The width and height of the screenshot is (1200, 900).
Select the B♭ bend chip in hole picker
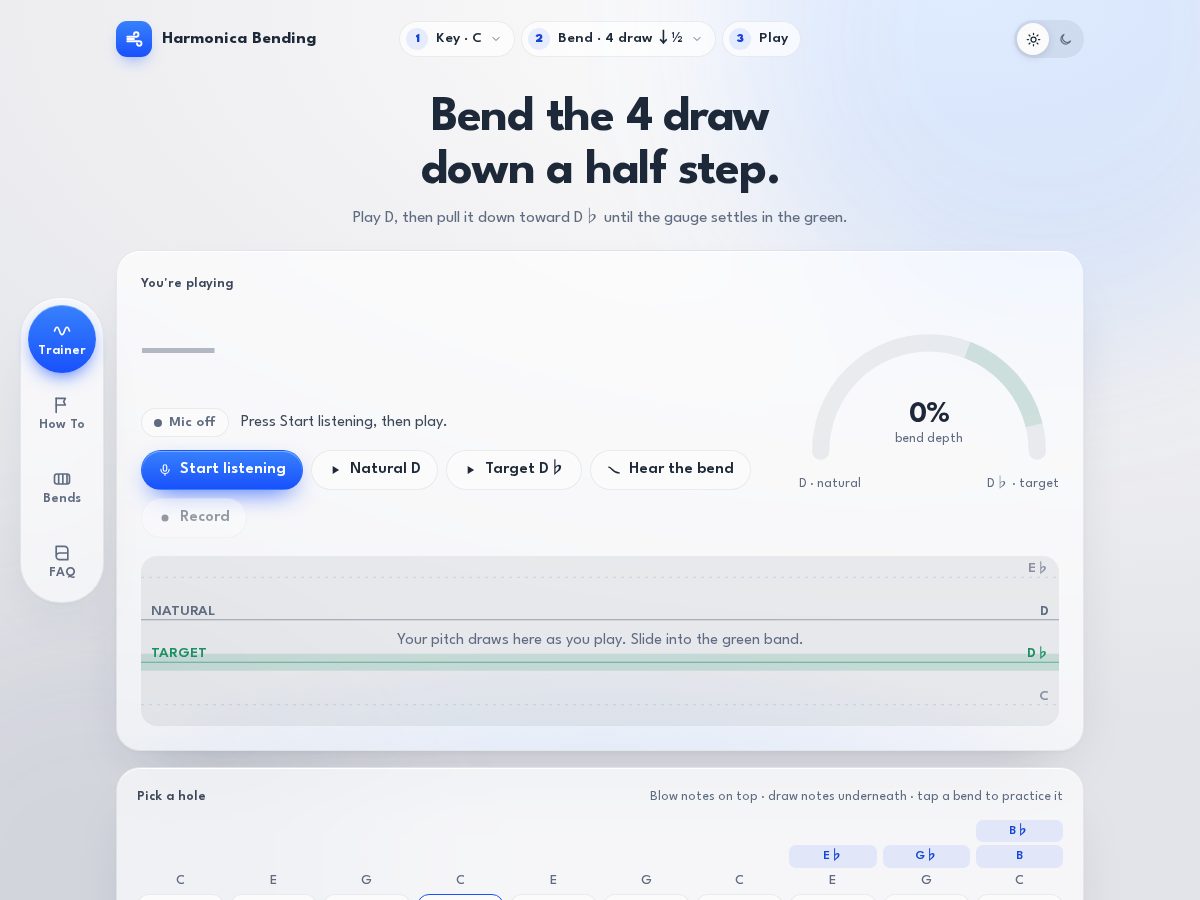1019,831
